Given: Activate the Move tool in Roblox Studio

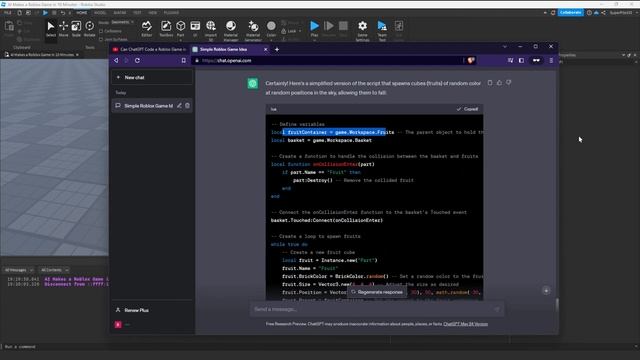Looking at the screenshot, I should tap(64, 29).
